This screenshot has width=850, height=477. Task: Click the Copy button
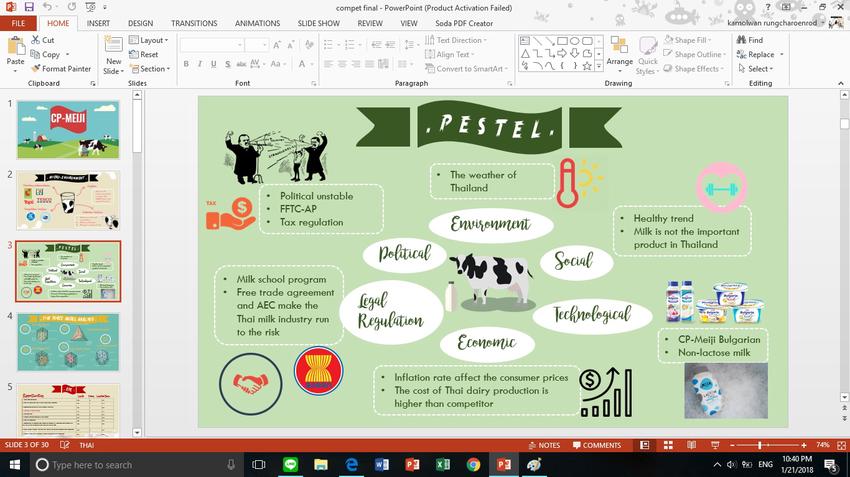click(46, 54)
